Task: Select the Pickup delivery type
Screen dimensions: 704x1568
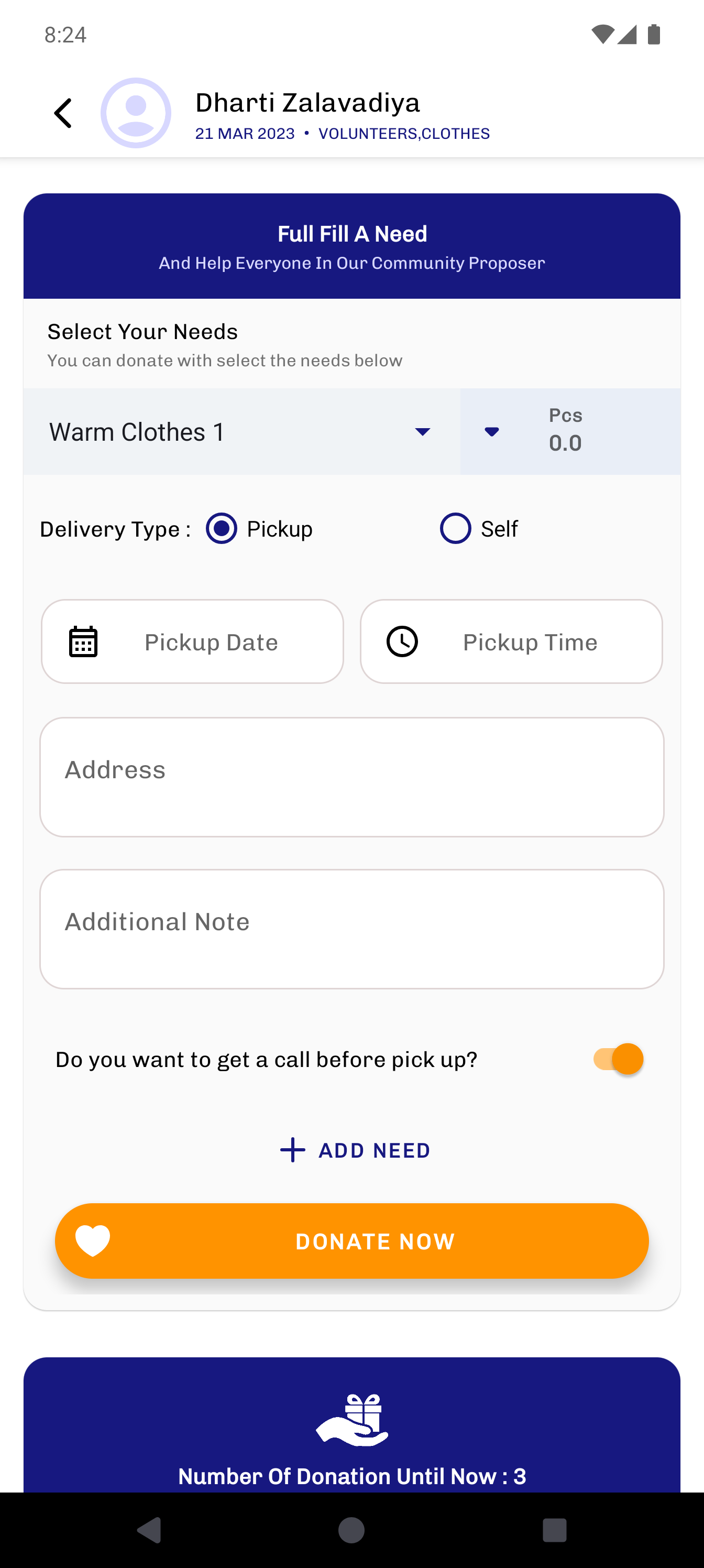Action: [222, 528]
